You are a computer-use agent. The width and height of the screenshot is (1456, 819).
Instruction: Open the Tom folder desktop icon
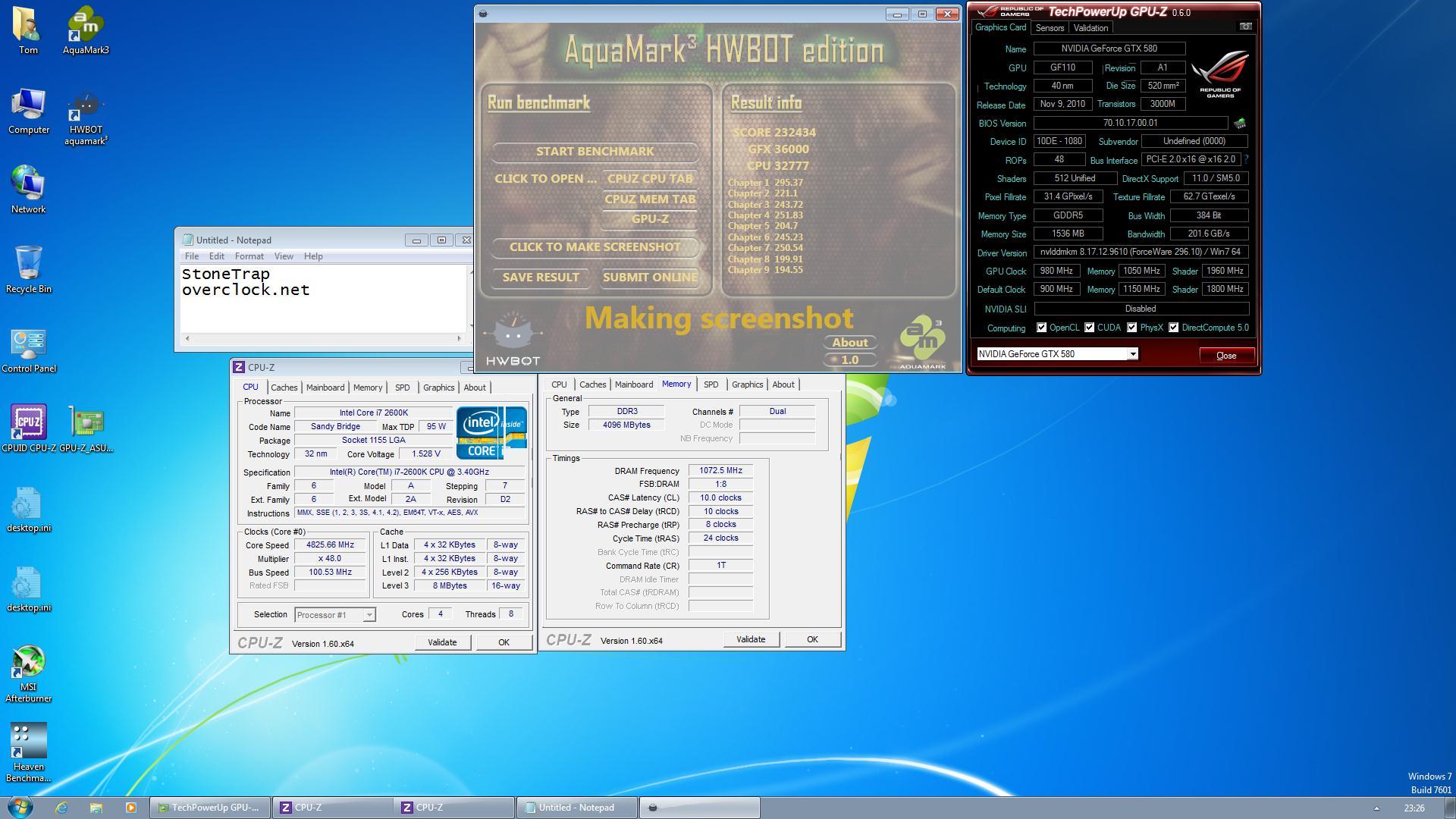[x=28, y=31]
